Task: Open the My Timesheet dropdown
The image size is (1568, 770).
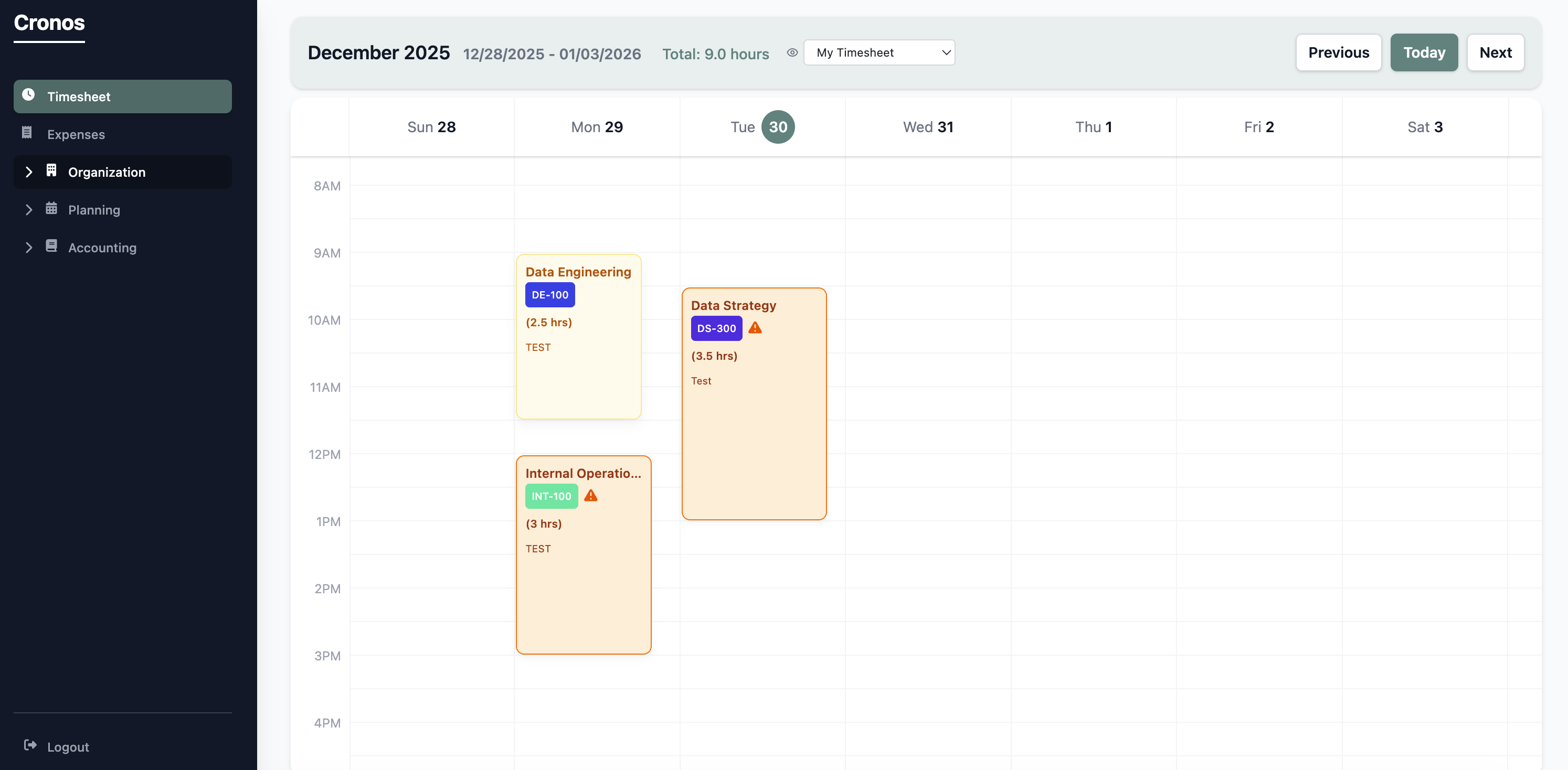Action: [879, 52]
